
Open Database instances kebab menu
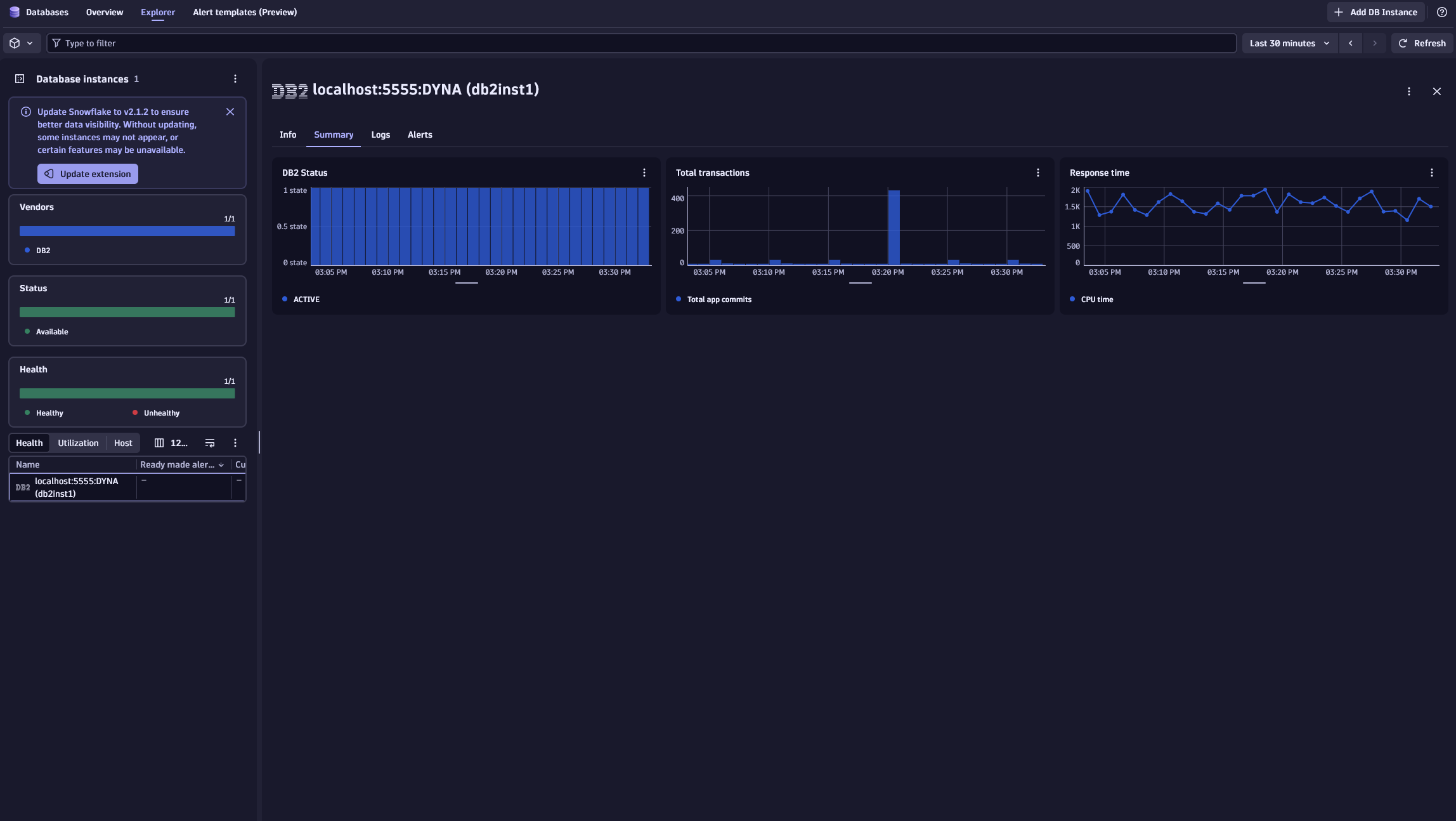point(235,79)
